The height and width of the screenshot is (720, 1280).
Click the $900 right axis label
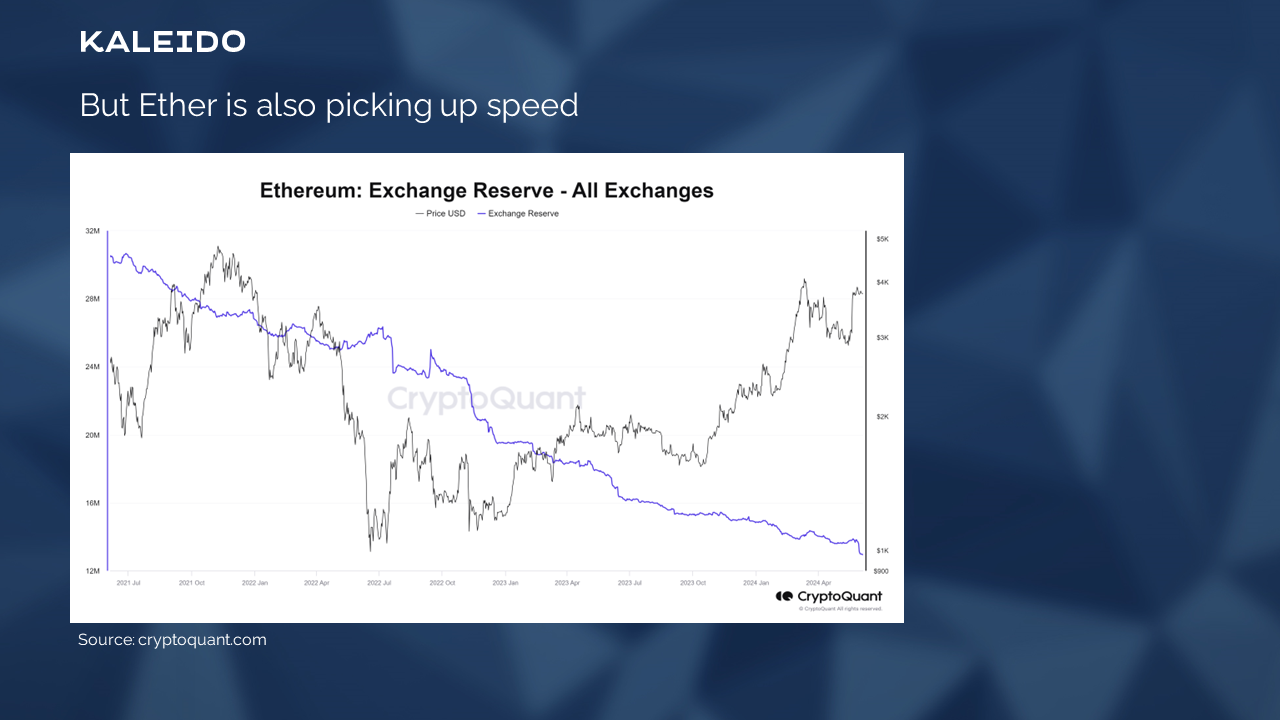(x=882, y=571)
